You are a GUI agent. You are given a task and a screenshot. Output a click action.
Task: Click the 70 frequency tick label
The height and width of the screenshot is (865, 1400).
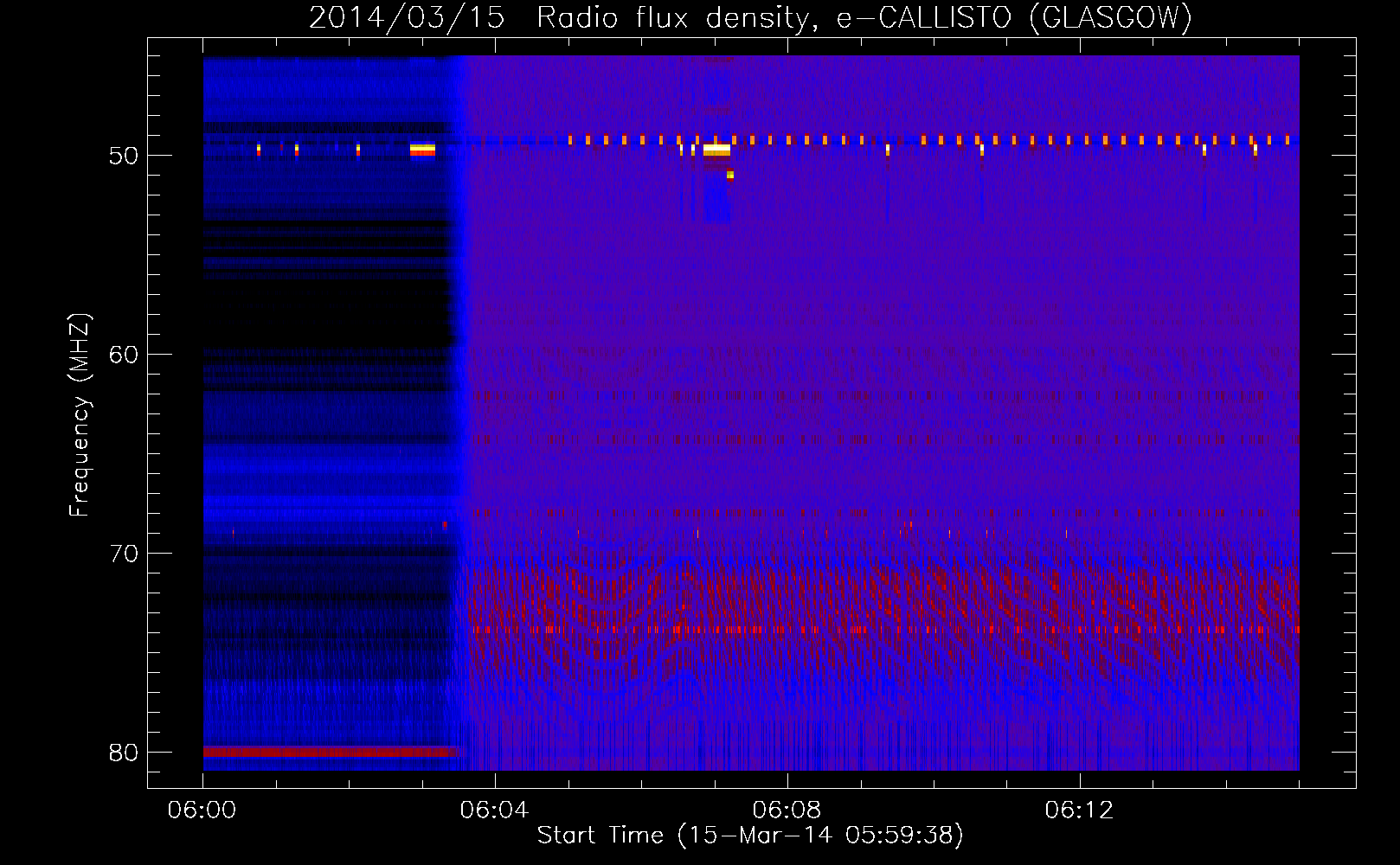coord(124,554)
